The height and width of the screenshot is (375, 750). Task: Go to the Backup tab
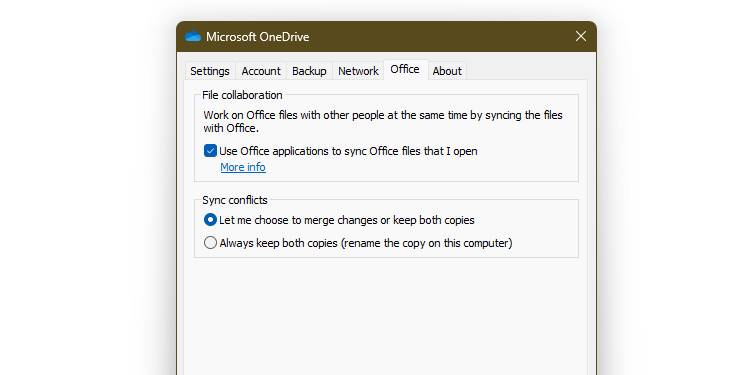[x=309, y=71]
